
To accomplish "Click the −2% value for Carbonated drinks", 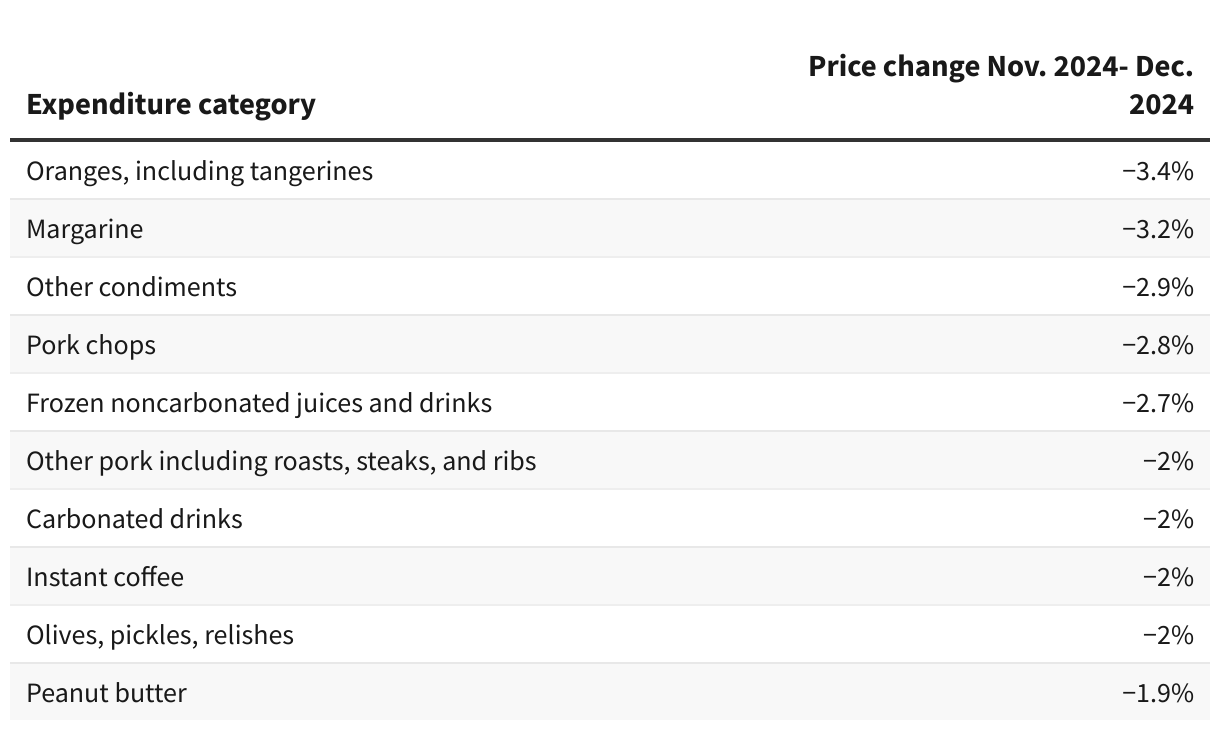I will 1168,519.
